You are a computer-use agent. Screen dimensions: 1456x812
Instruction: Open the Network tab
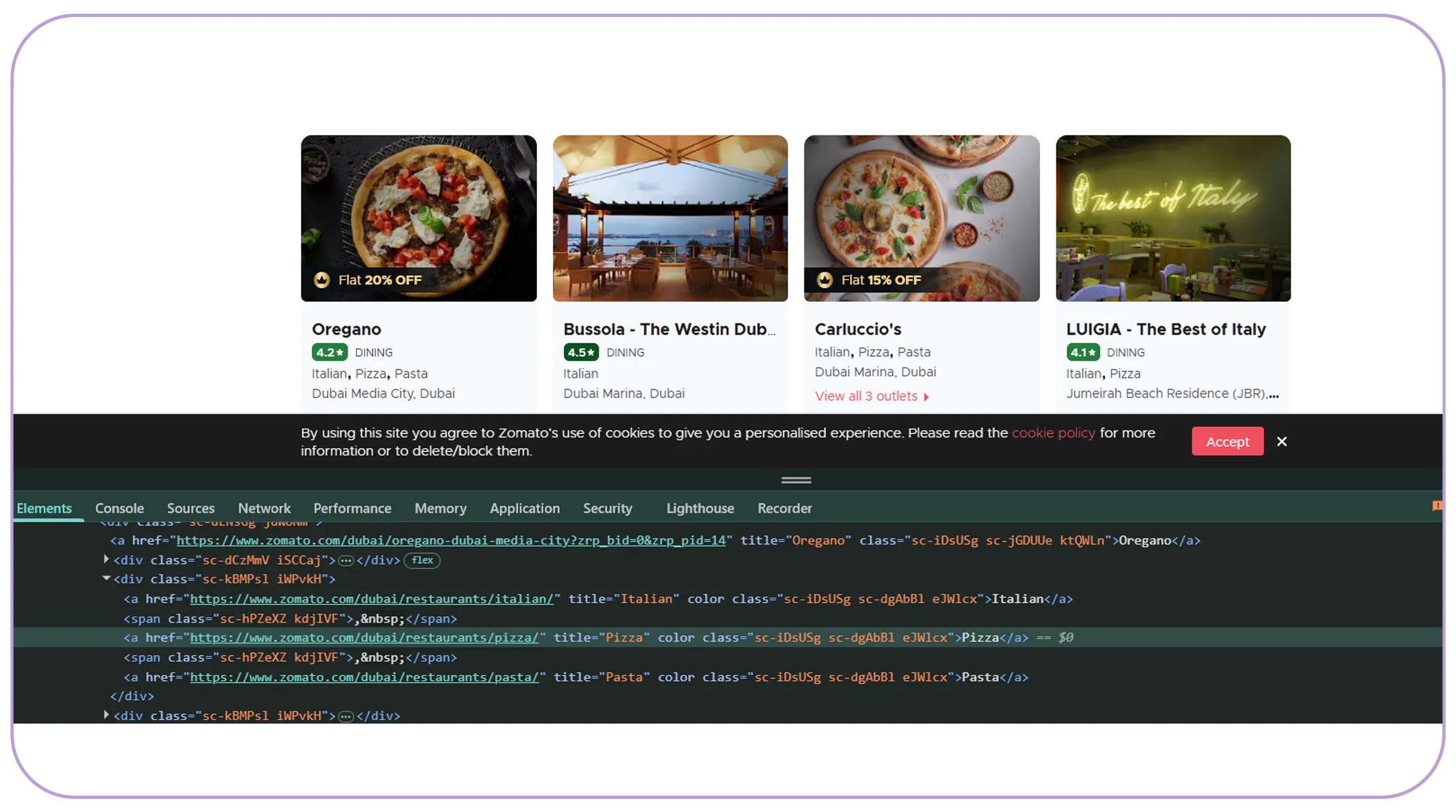click(x=264, y=508)
